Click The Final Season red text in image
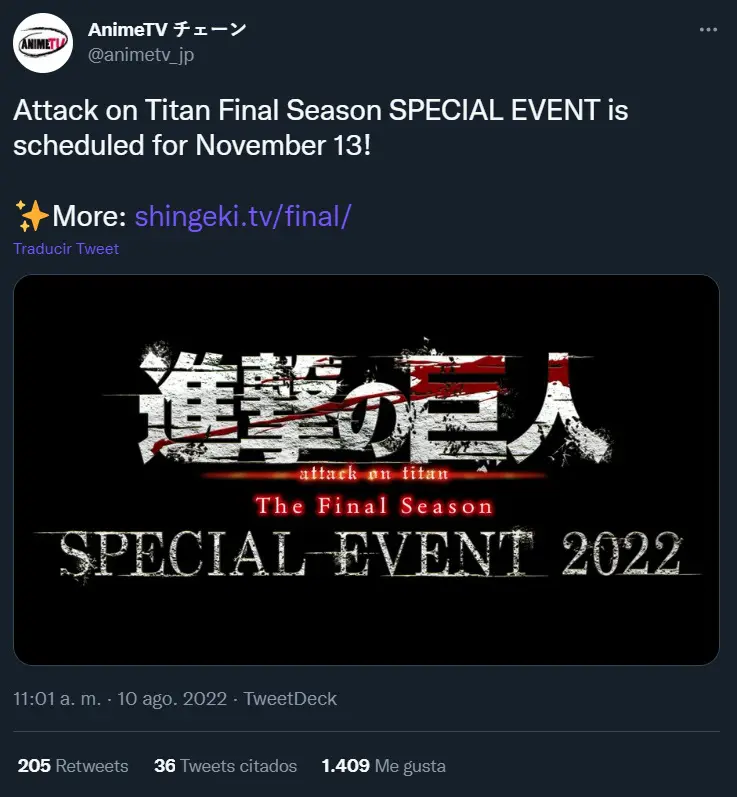 pos(375,506)
